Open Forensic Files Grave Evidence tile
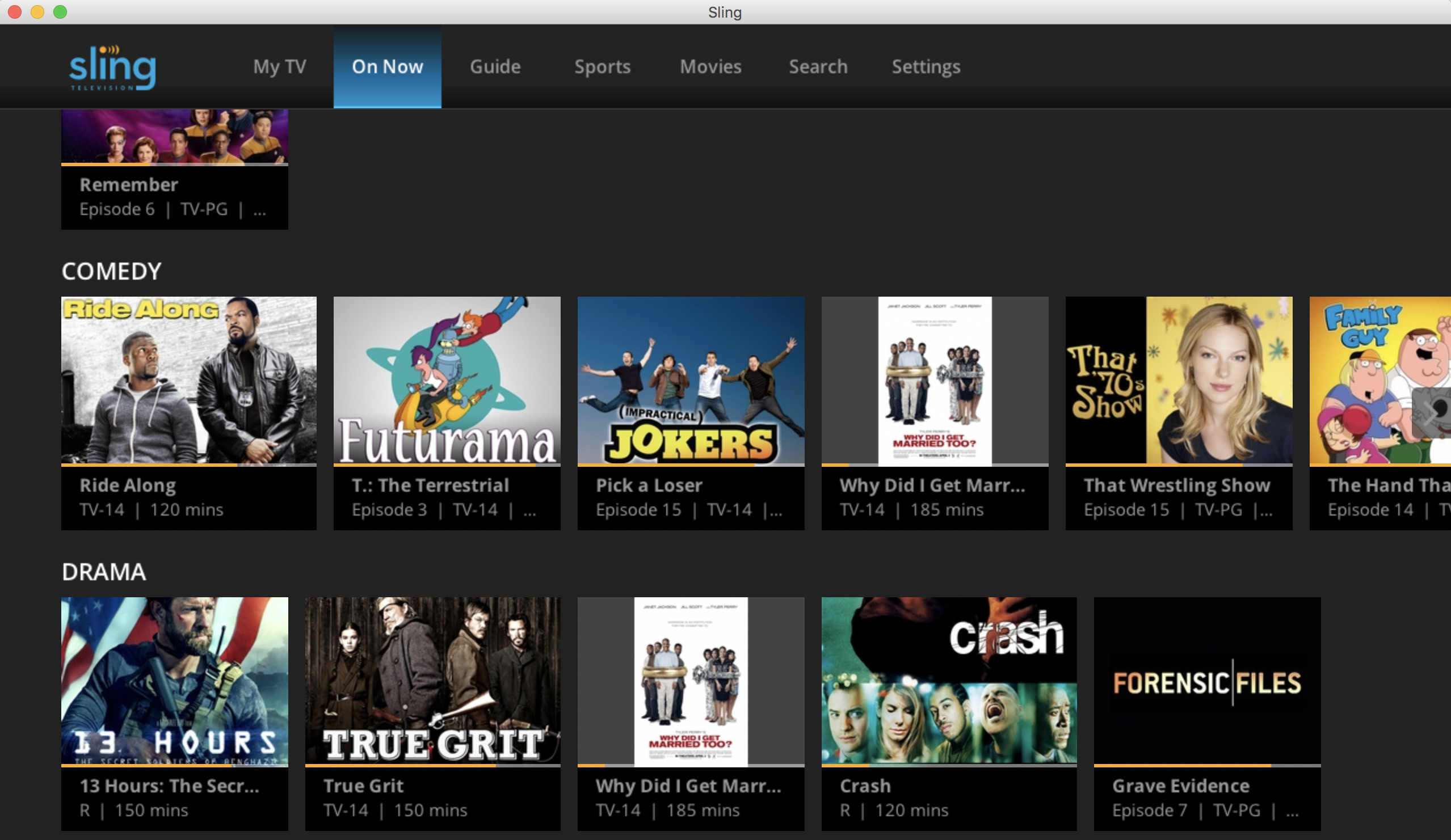The width and height of the screenshot is (1451, 840). [x=1207, y=681]
